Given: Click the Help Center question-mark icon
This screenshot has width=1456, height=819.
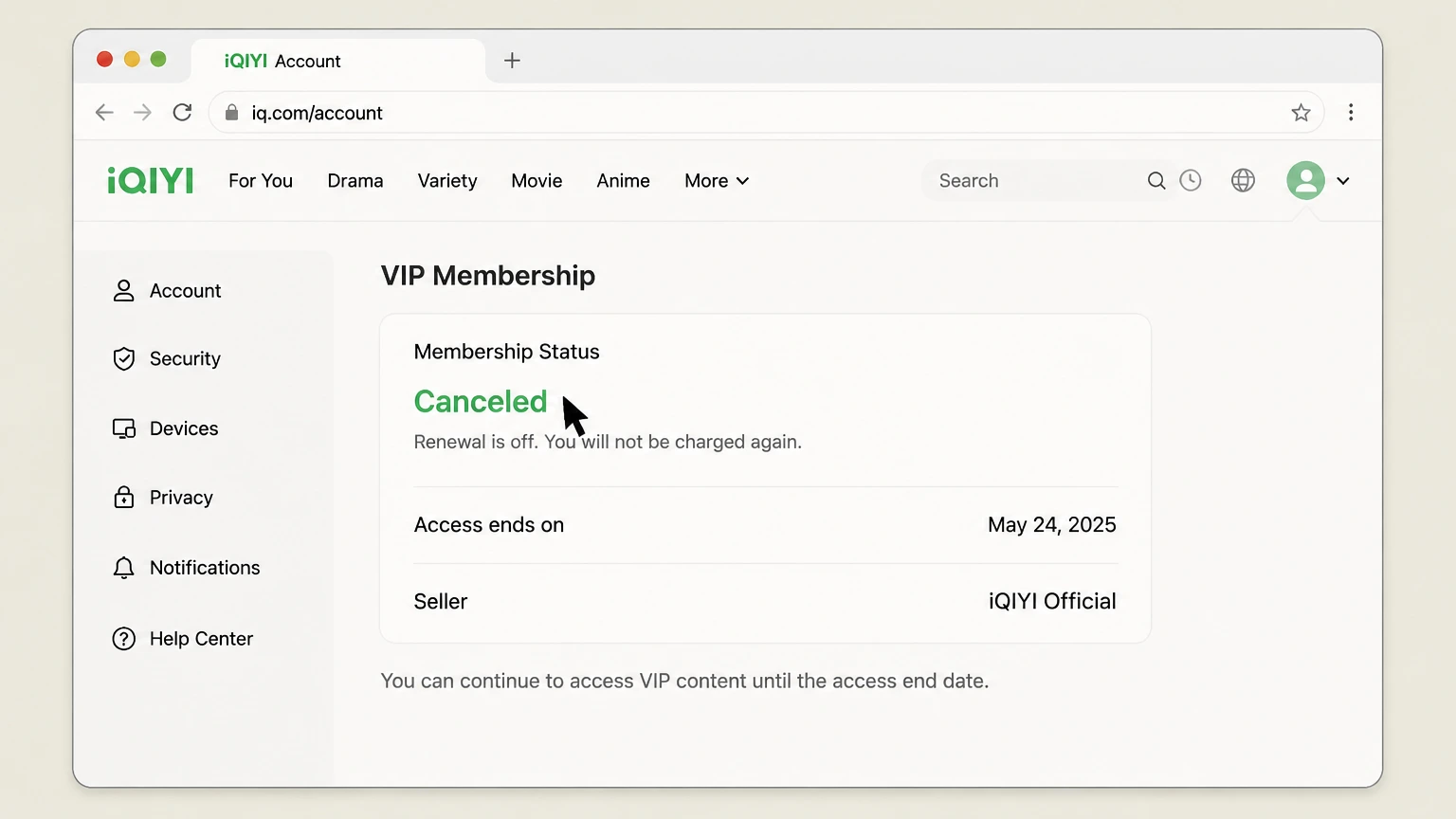Looking at the screenshot, I should tap(124, 639).
